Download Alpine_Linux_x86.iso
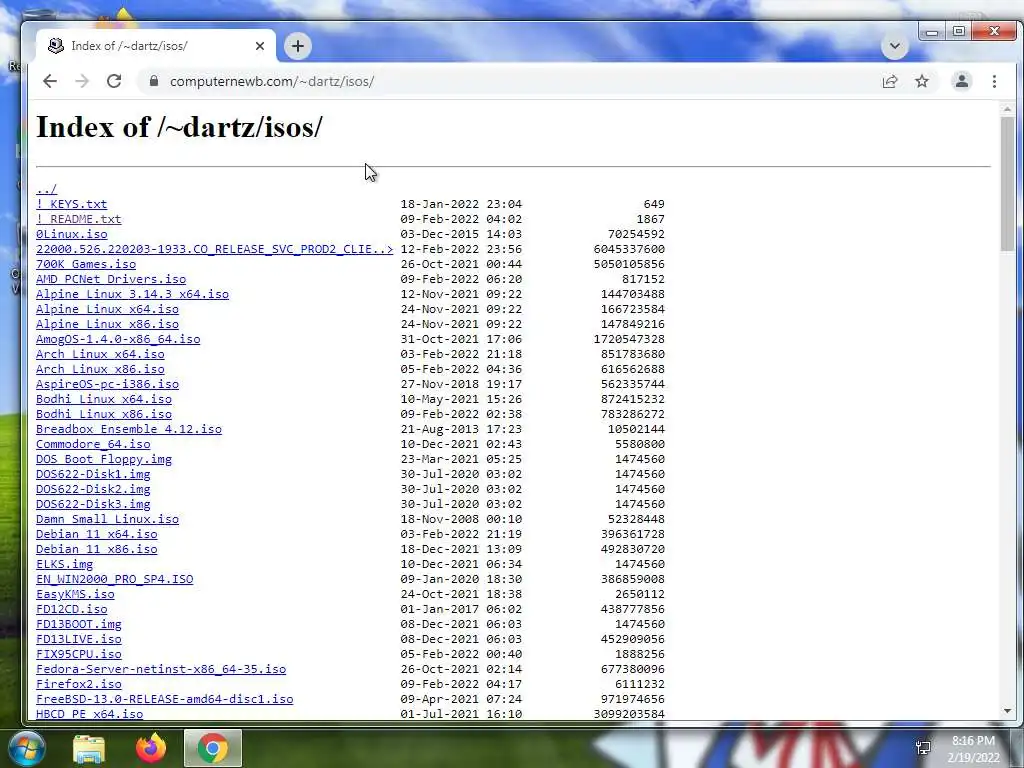 click(107, 325)
